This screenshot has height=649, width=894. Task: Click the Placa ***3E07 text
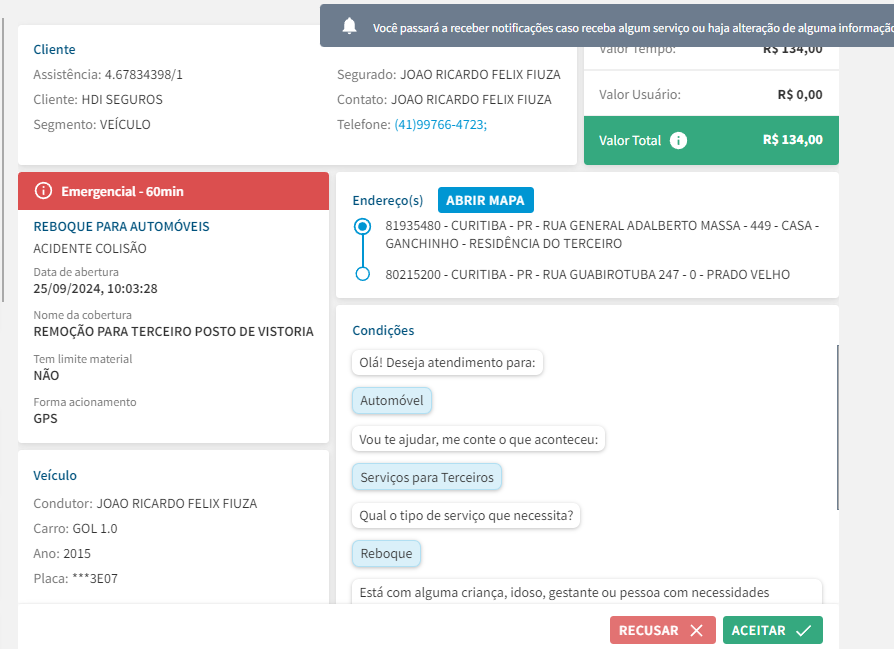(95, 579)
